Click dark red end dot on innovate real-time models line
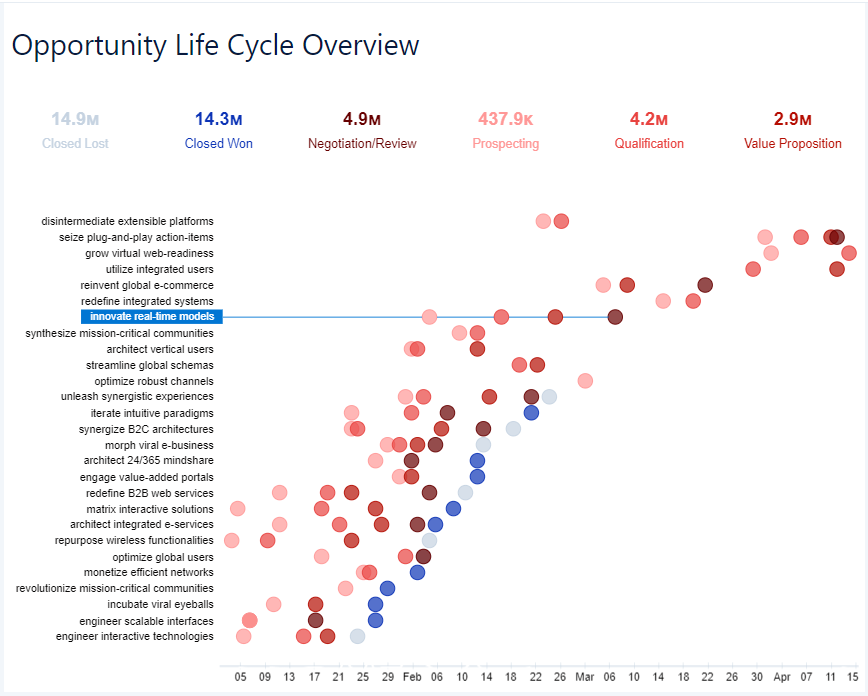868x696 pixels. [x=615, y=317]
